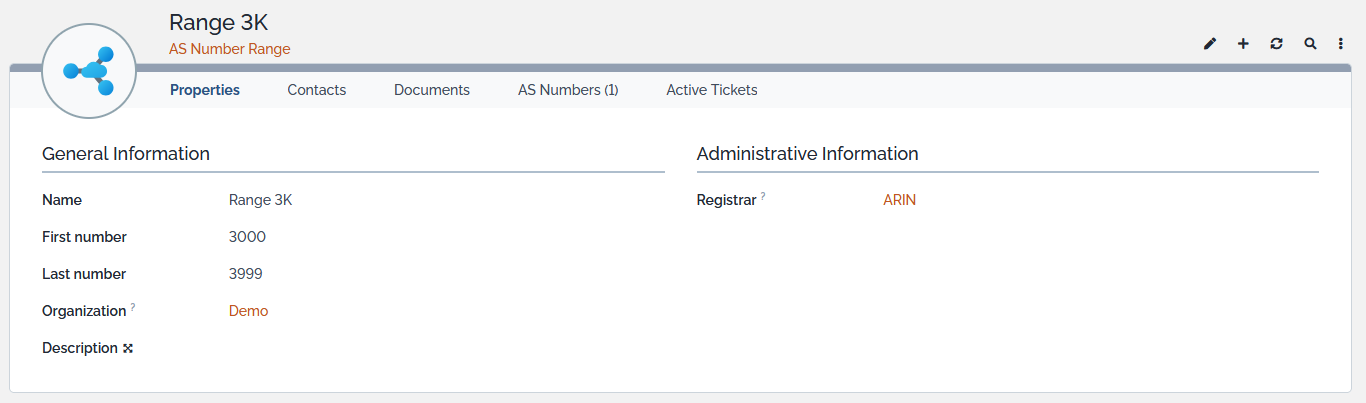Refresh the page with the reload icon
1366x403 pixels.
(x=1276, y=44)
